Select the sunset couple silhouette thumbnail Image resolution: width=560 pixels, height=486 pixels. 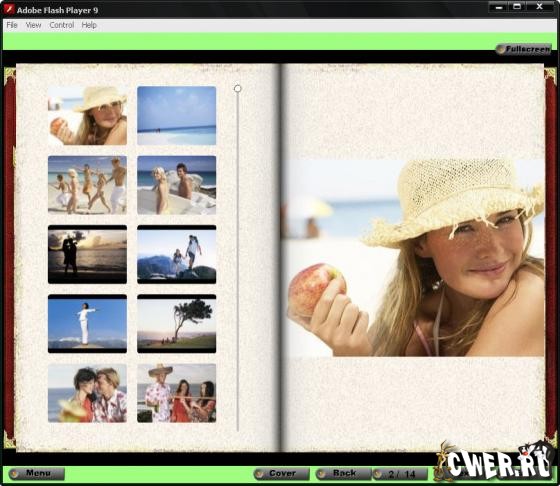pyautogui.click(x=88, y=254)
